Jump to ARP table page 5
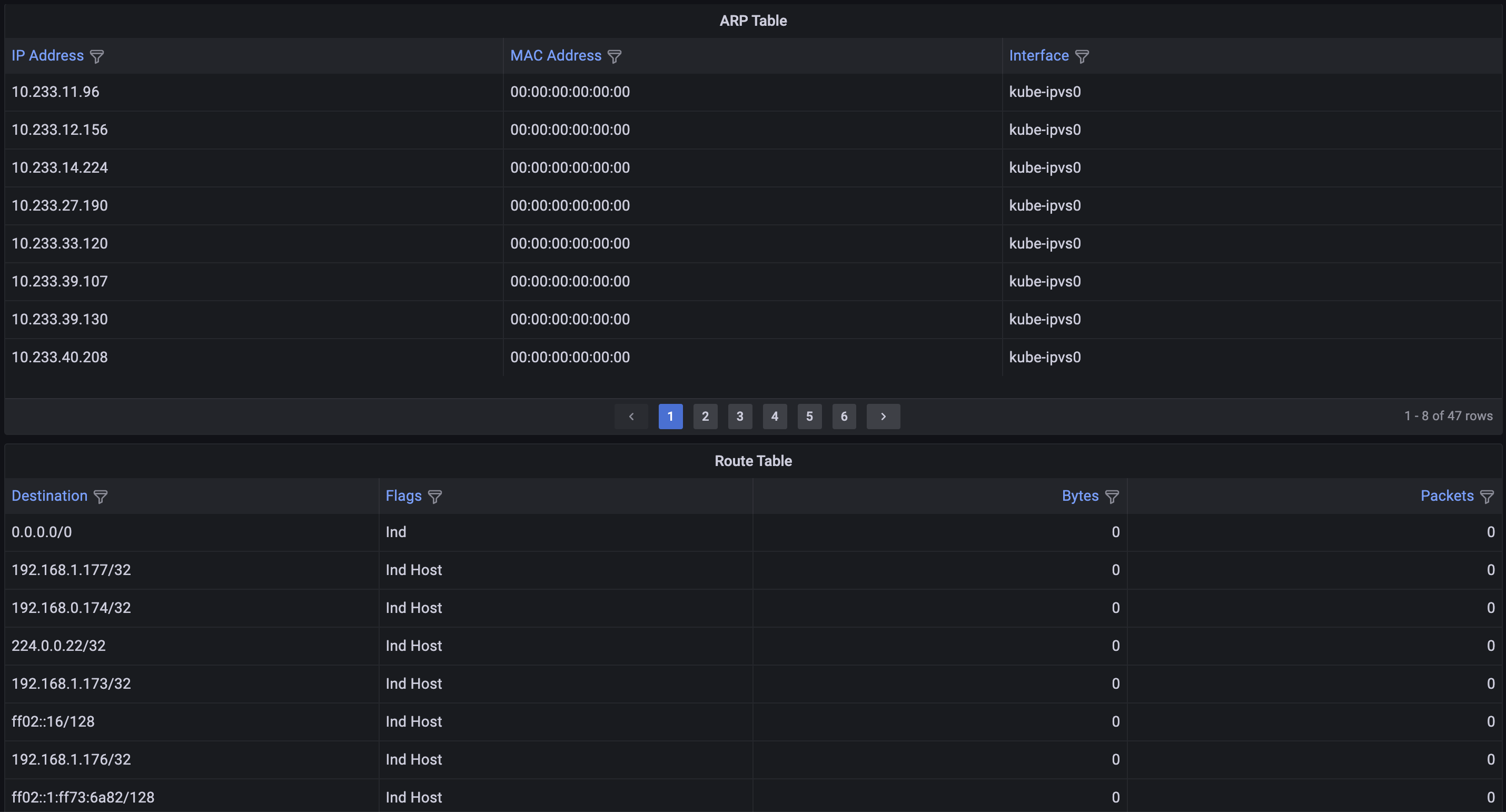 point(809,416)
